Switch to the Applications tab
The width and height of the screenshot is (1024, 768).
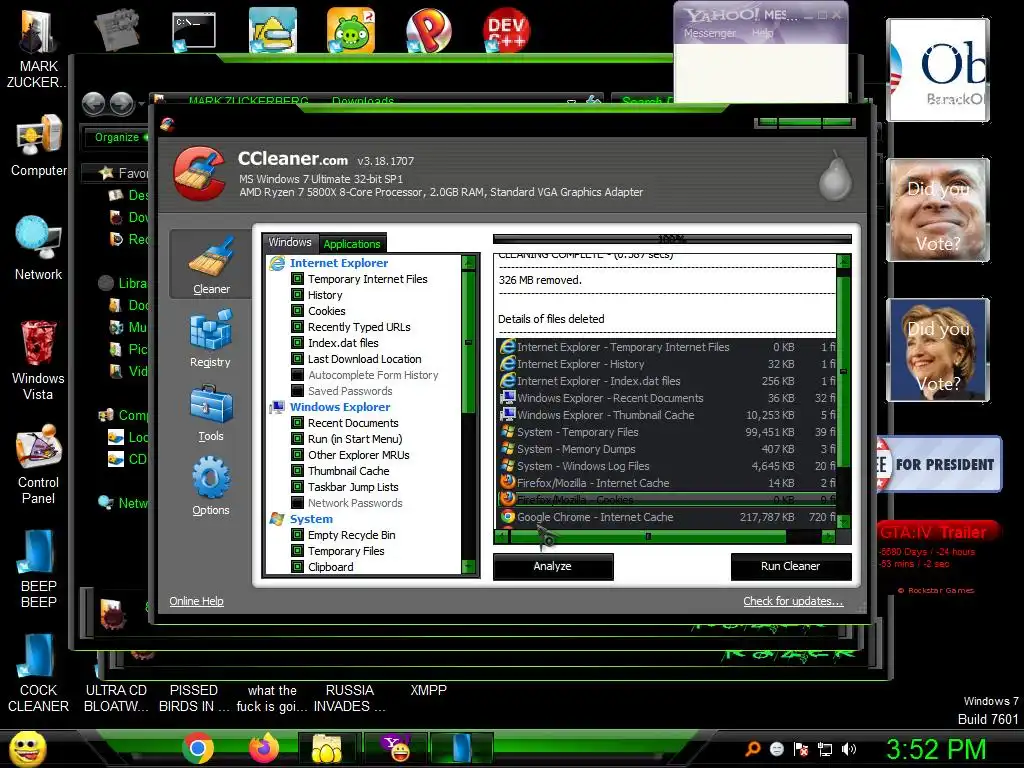[352, 244]
